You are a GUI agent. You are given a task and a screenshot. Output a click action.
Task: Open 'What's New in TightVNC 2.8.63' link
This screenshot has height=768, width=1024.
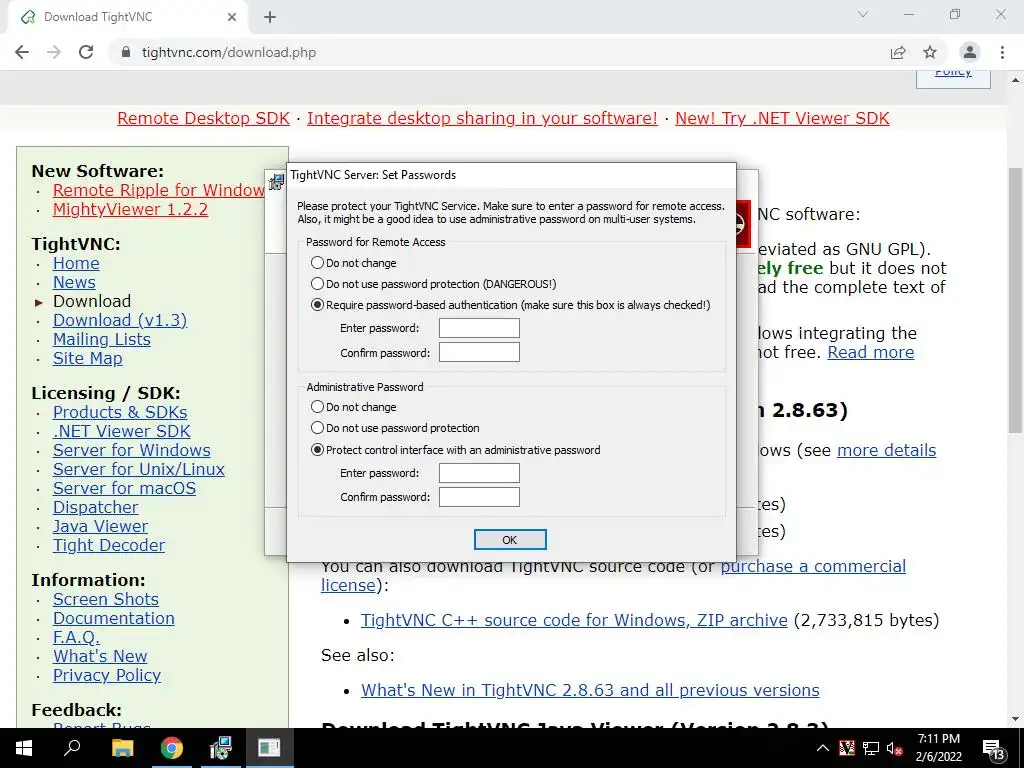590,690
